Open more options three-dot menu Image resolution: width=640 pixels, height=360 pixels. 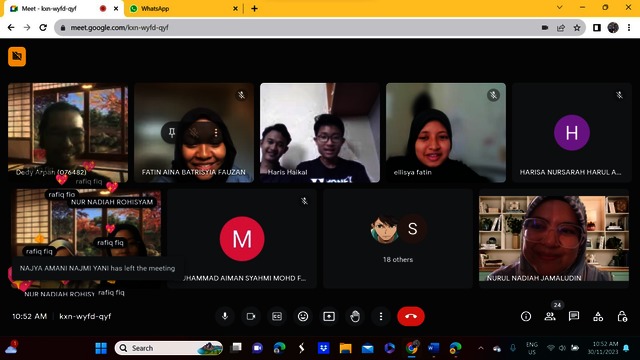coord(381,316)
